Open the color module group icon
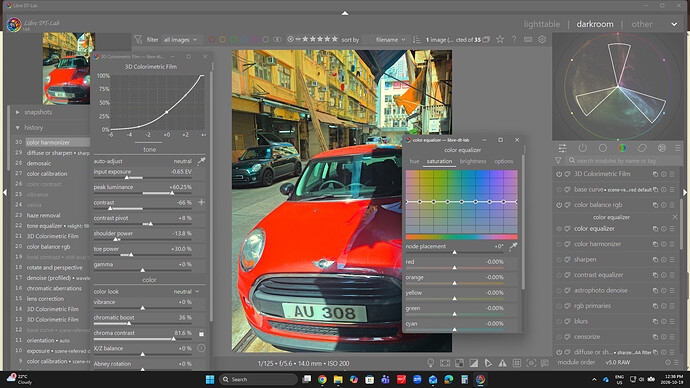This screenshot has width=690, height=388. tap(622, 148)
